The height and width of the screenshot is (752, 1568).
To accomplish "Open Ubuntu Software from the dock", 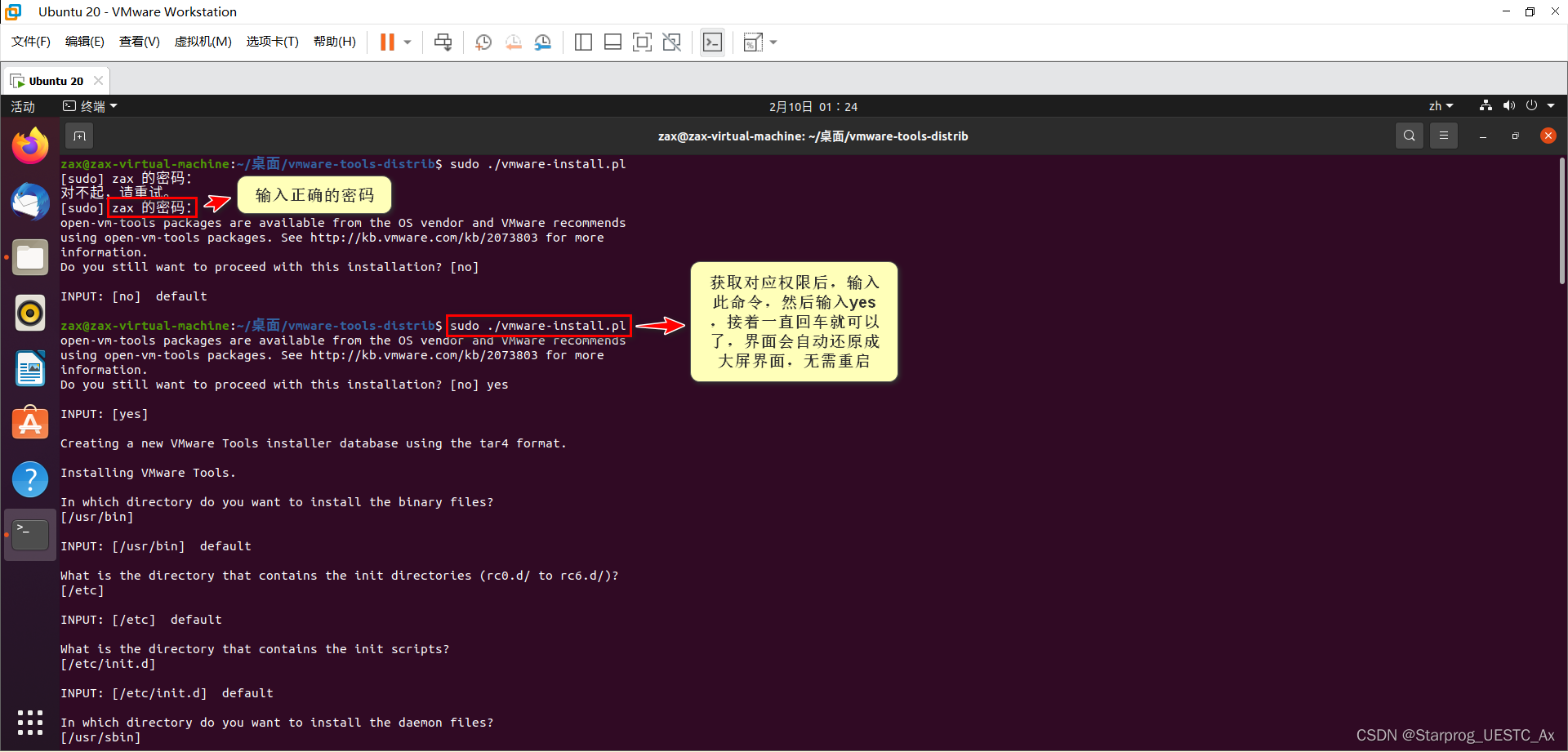I will [29, 423].
